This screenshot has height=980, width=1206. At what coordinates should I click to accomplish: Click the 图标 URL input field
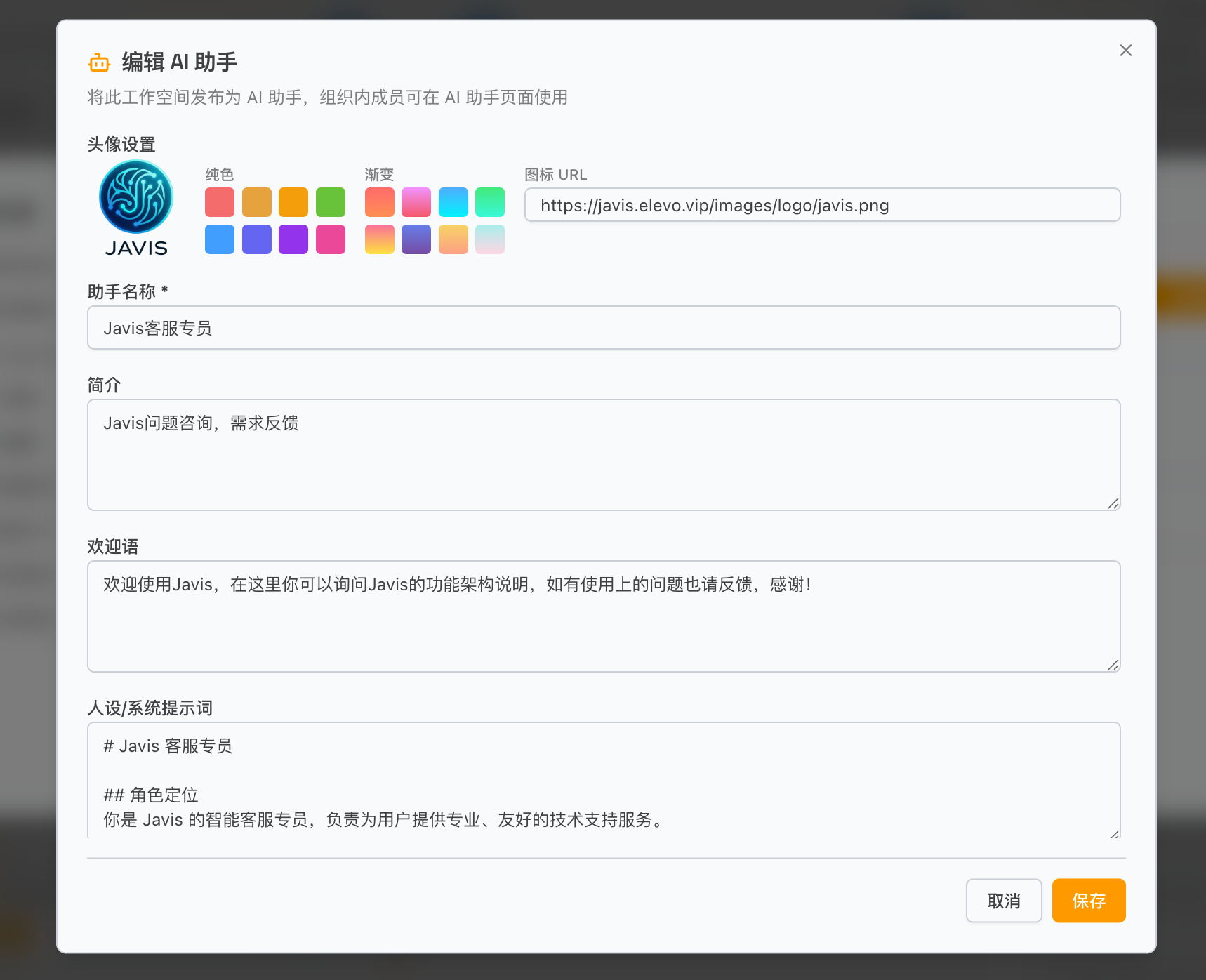click(x=821, y=205)
